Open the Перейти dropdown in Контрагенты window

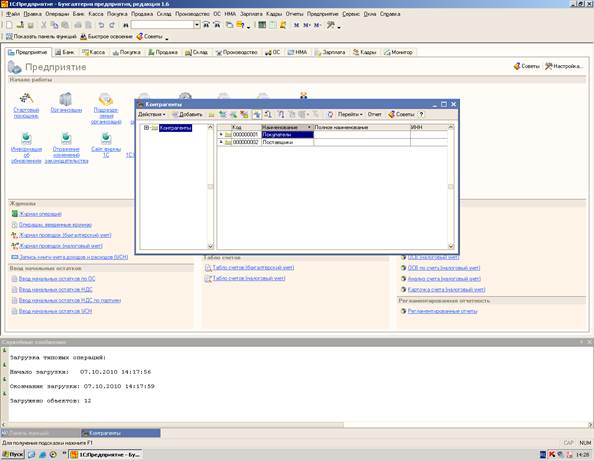[x=350, y=114]
